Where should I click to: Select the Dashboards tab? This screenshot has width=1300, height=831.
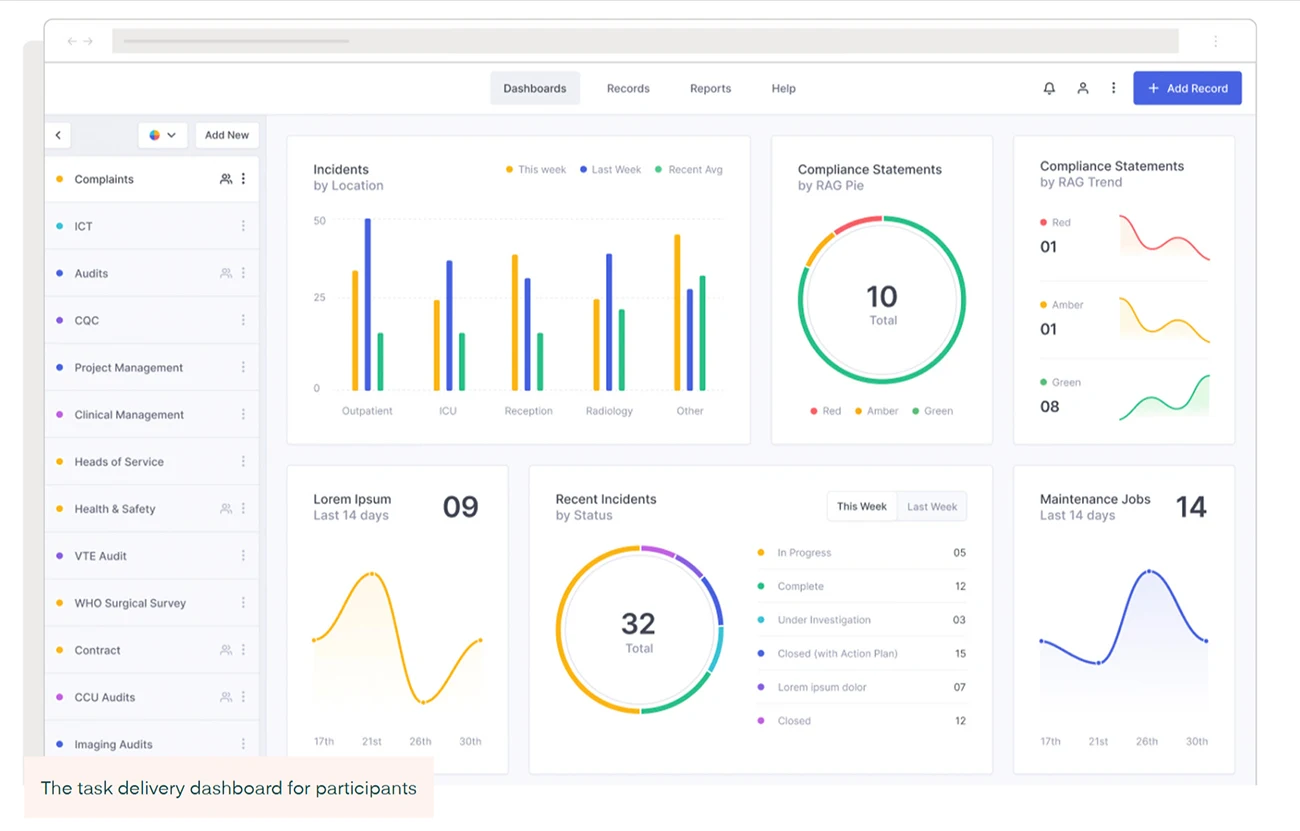[535, 88]
